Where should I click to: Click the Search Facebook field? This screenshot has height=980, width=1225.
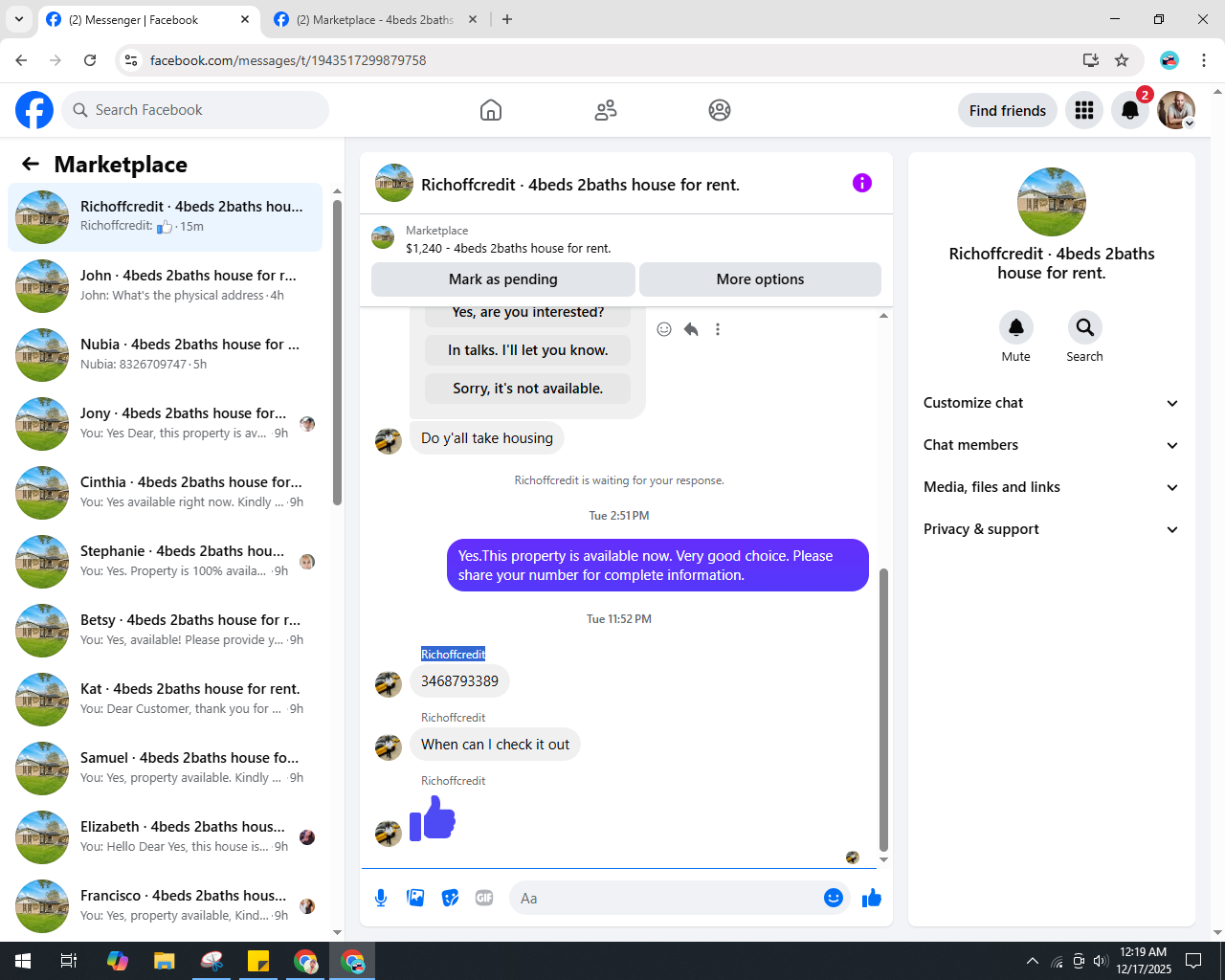tap(195, 110)
